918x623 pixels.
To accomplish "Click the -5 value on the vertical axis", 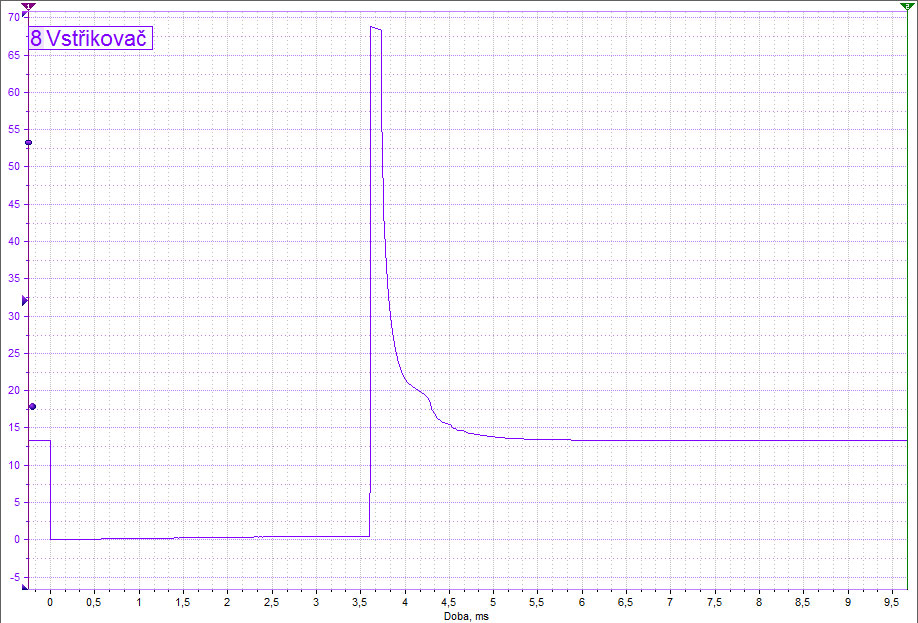I will tap(14, 577).
